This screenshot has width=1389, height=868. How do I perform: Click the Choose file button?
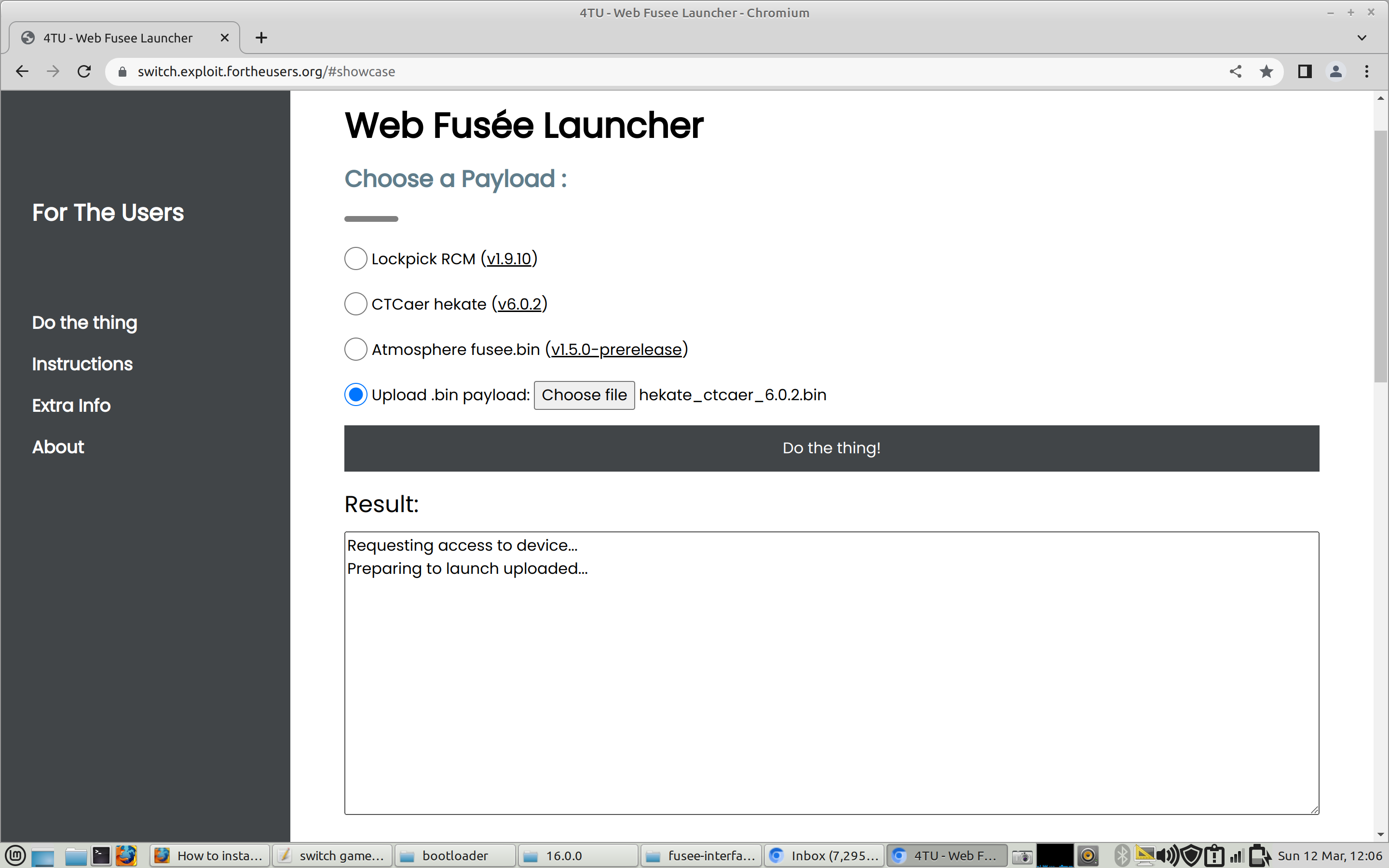(585, 395)
